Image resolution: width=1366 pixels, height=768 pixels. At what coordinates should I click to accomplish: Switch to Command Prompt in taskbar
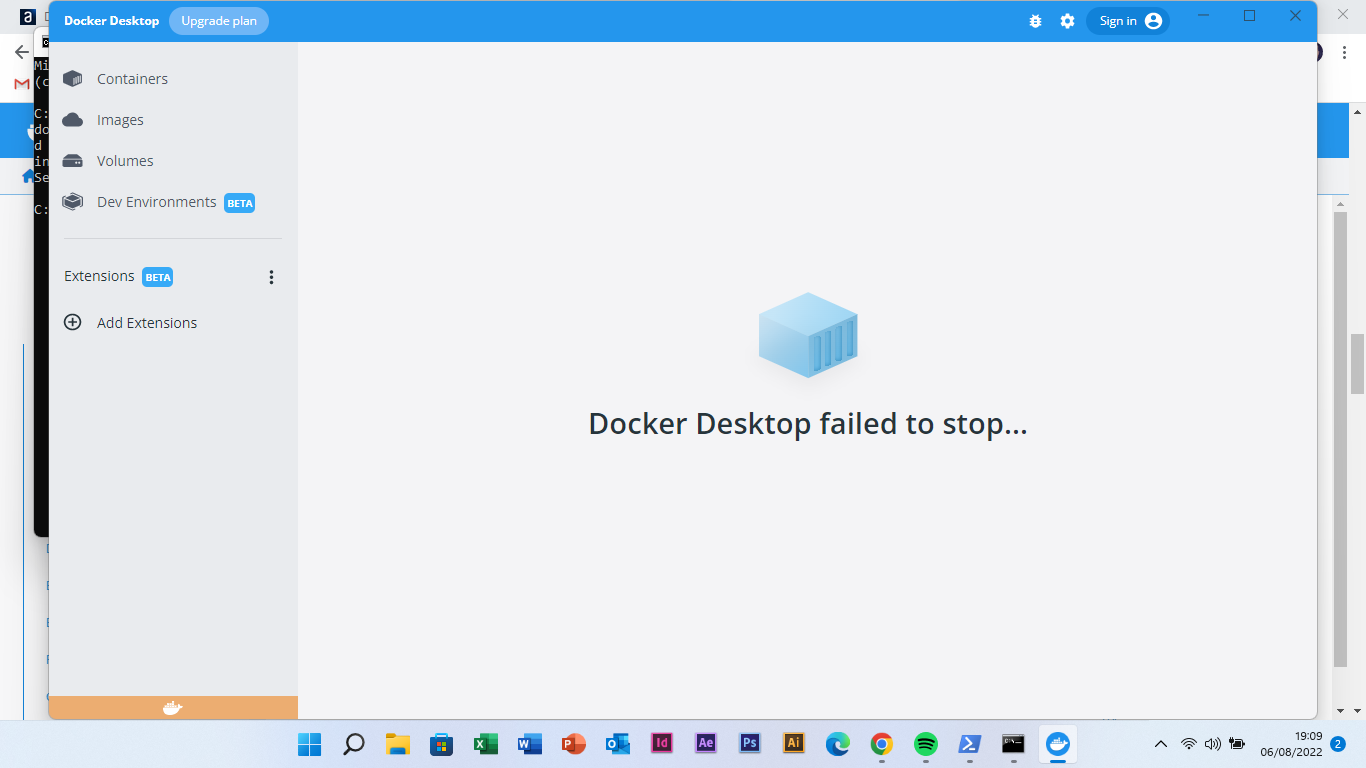(1013, 744)
